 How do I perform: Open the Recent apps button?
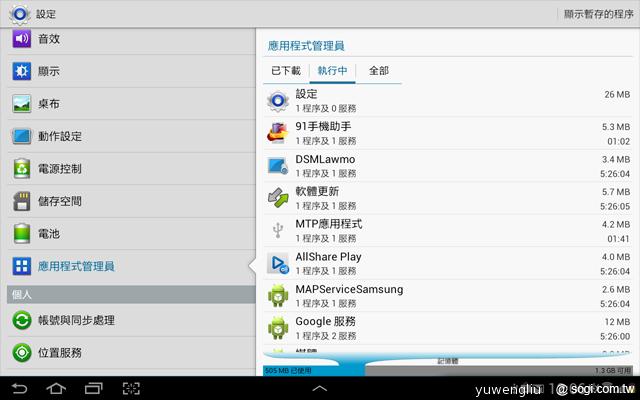pos(93,388)
